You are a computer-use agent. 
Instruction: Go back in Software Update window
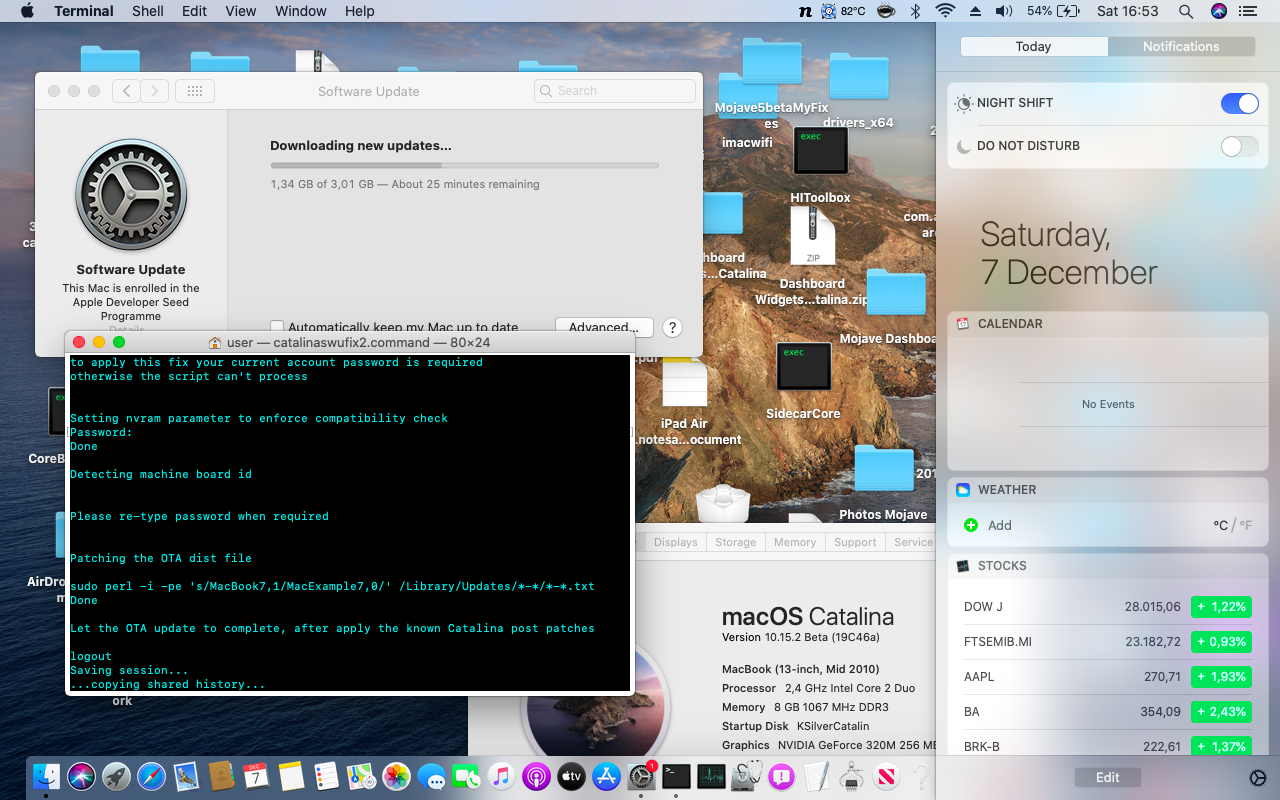tap(126, 91)
